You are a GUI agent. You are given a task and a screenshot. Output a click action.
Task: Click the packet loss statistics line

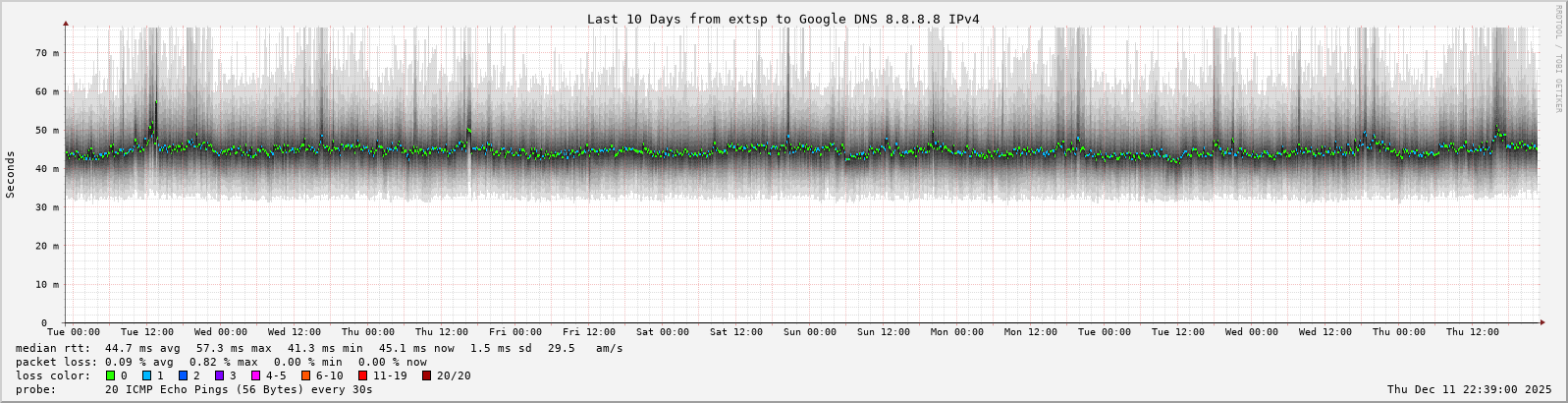(x=221, y=362)
